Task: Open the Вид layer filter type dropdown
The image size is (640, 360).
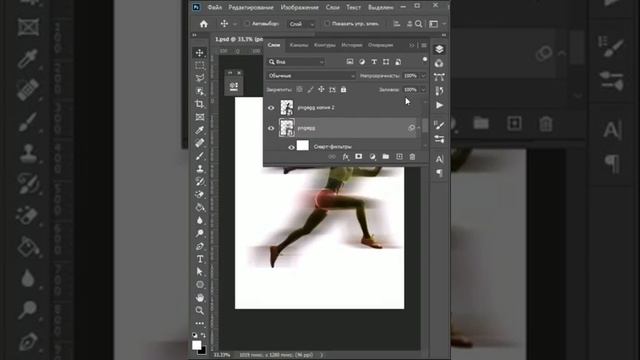Action: pos(296,62)
